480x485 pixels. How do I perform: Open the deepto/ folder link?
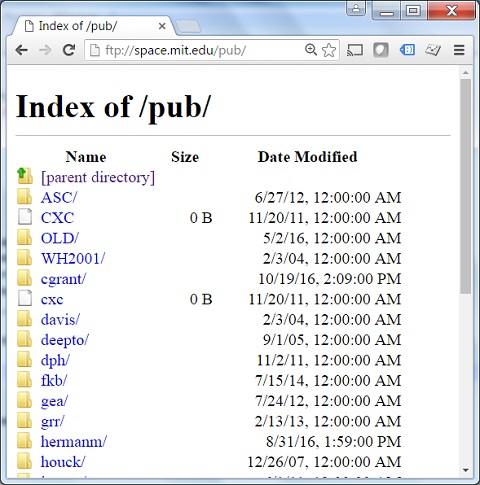[65, 340]
